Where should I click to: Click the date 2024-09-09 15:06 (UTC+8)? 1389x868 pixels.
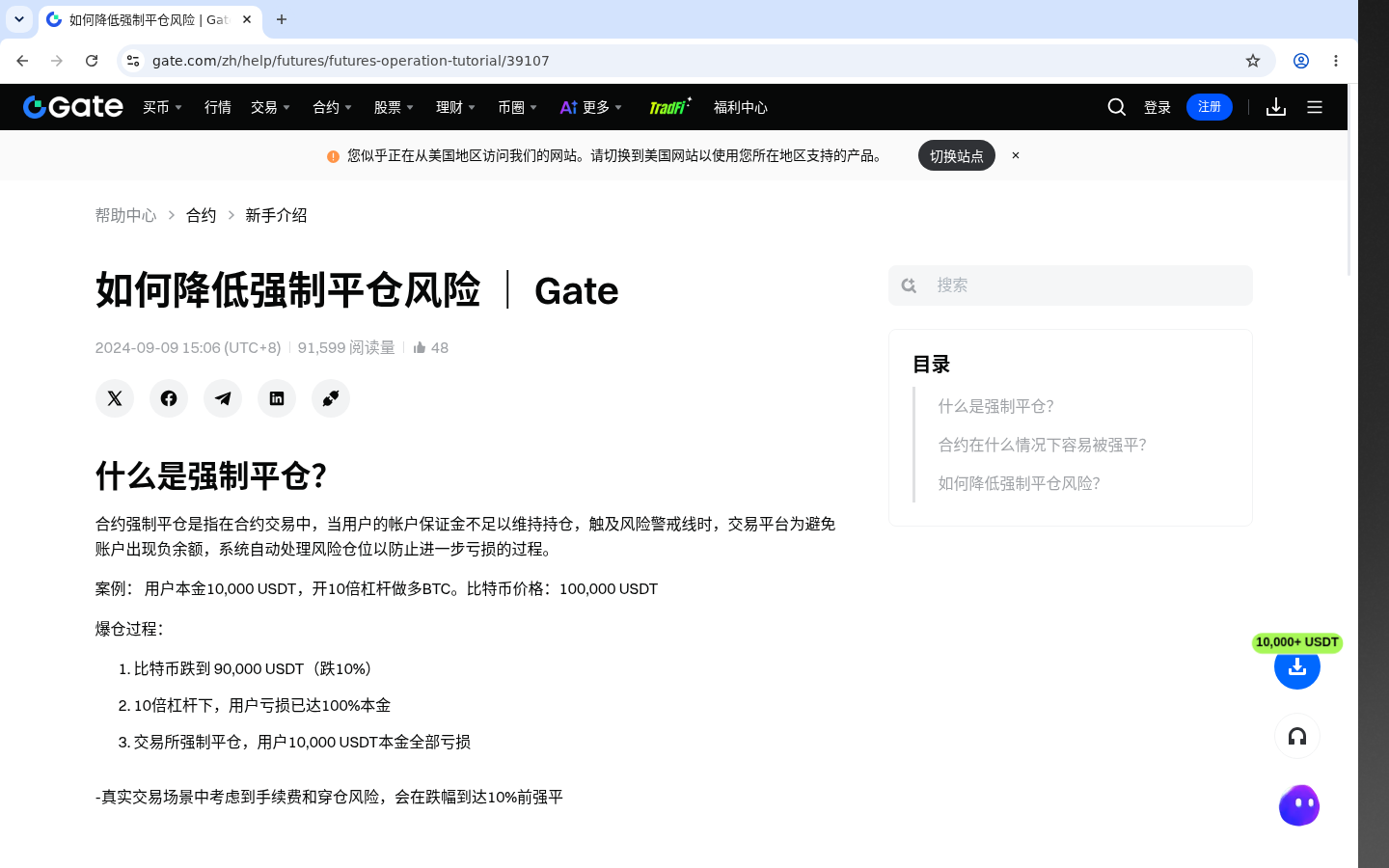[188, 347]
